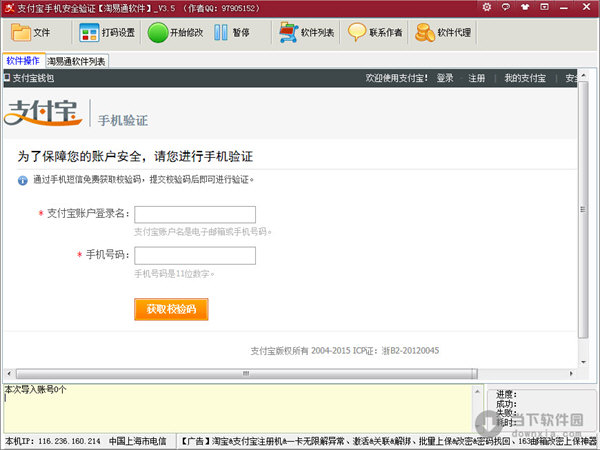600x450 pixels.
Task: Click the horizontal scroll right arrow
Action: pyautogui.click(x=571, y=373)
